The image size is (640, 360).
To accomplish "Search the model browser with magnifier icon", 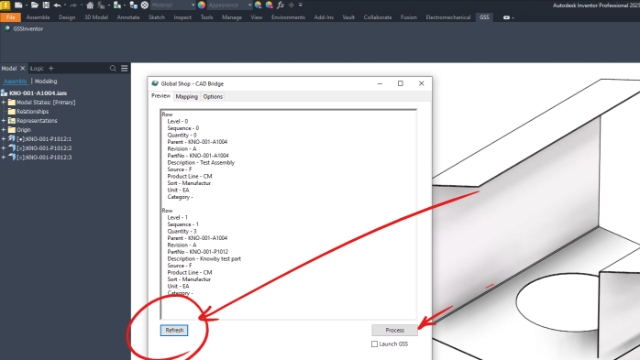I will tap(113, 68).
